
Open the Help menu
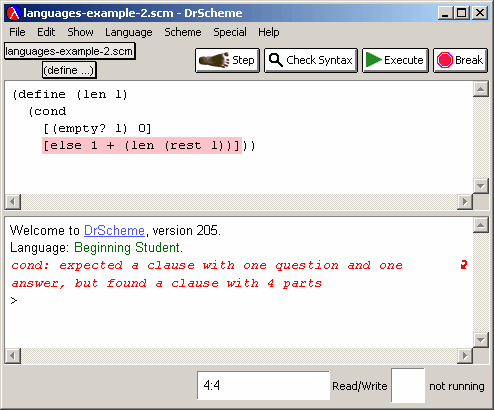coord(269,32)
